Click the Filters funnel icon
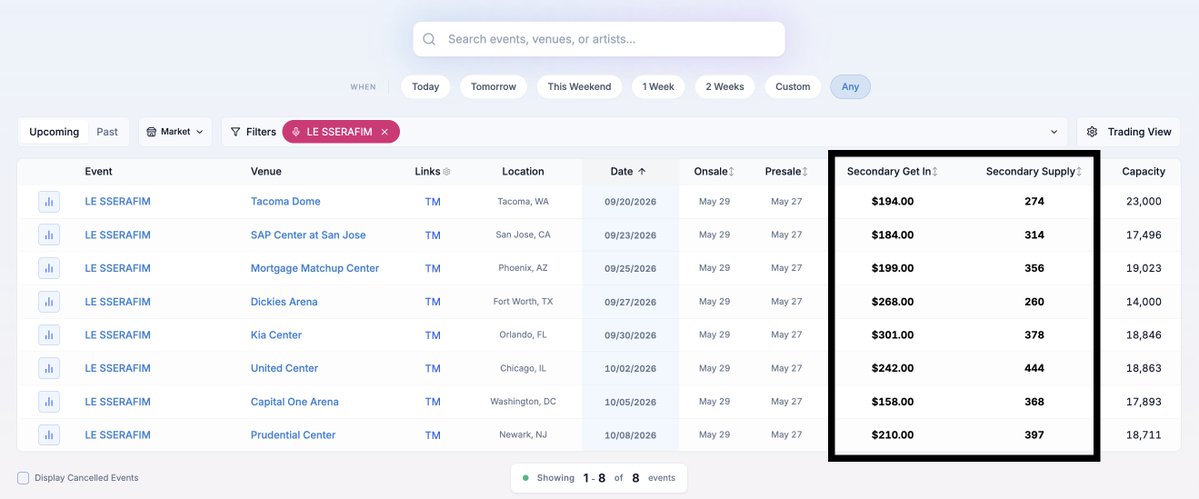 [x=236, y=132]
